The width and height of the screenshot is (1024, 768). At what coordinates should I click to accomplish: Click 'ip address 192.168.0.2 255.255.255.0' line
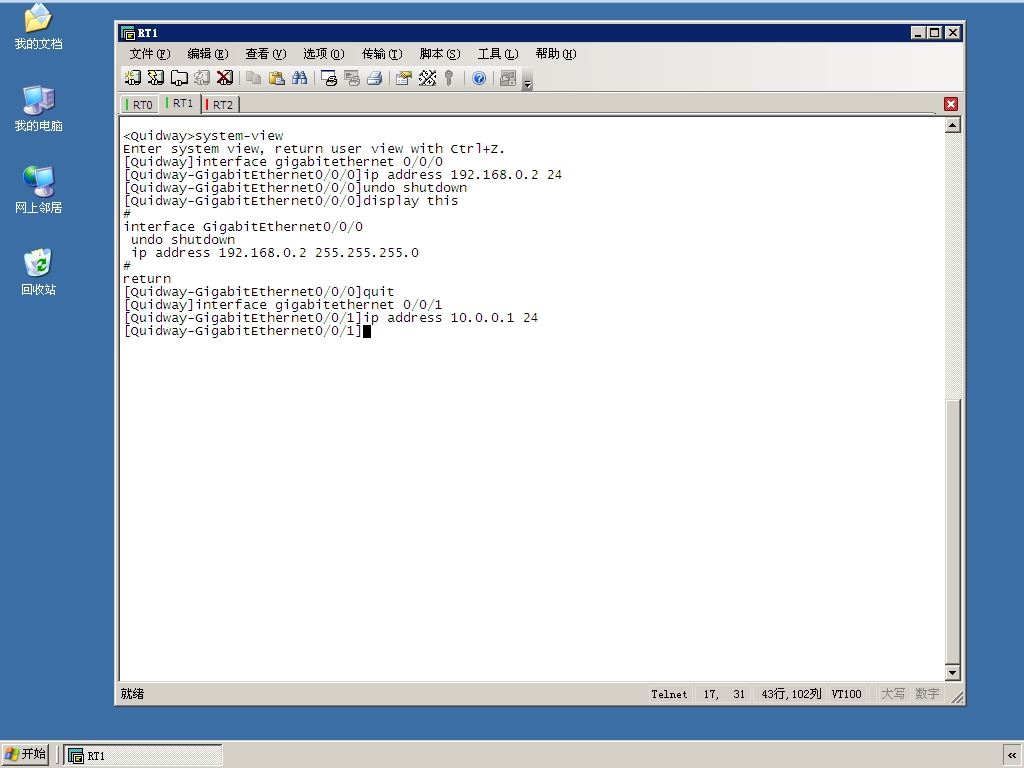pos(275,253)
